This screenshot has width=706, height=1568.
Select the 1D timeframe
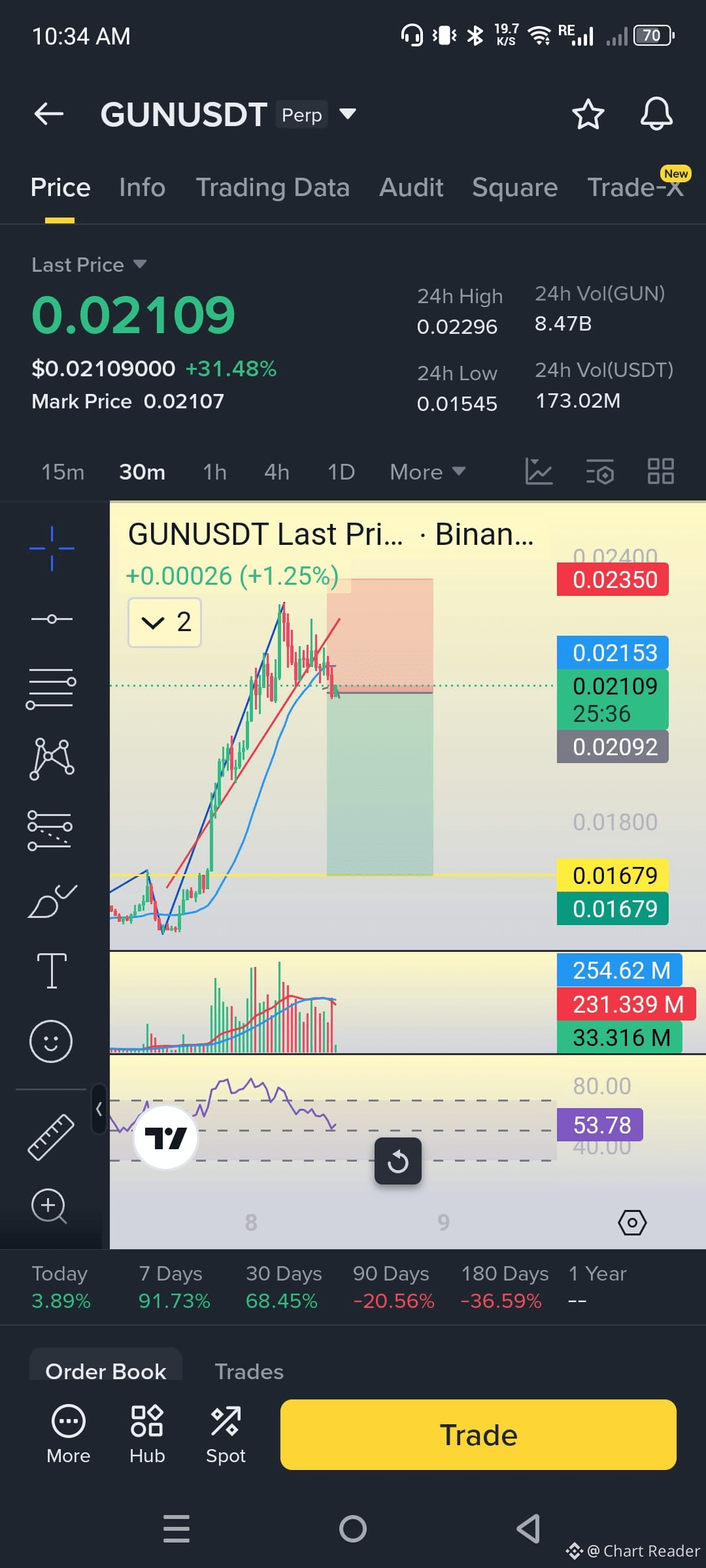pos(341,472)
